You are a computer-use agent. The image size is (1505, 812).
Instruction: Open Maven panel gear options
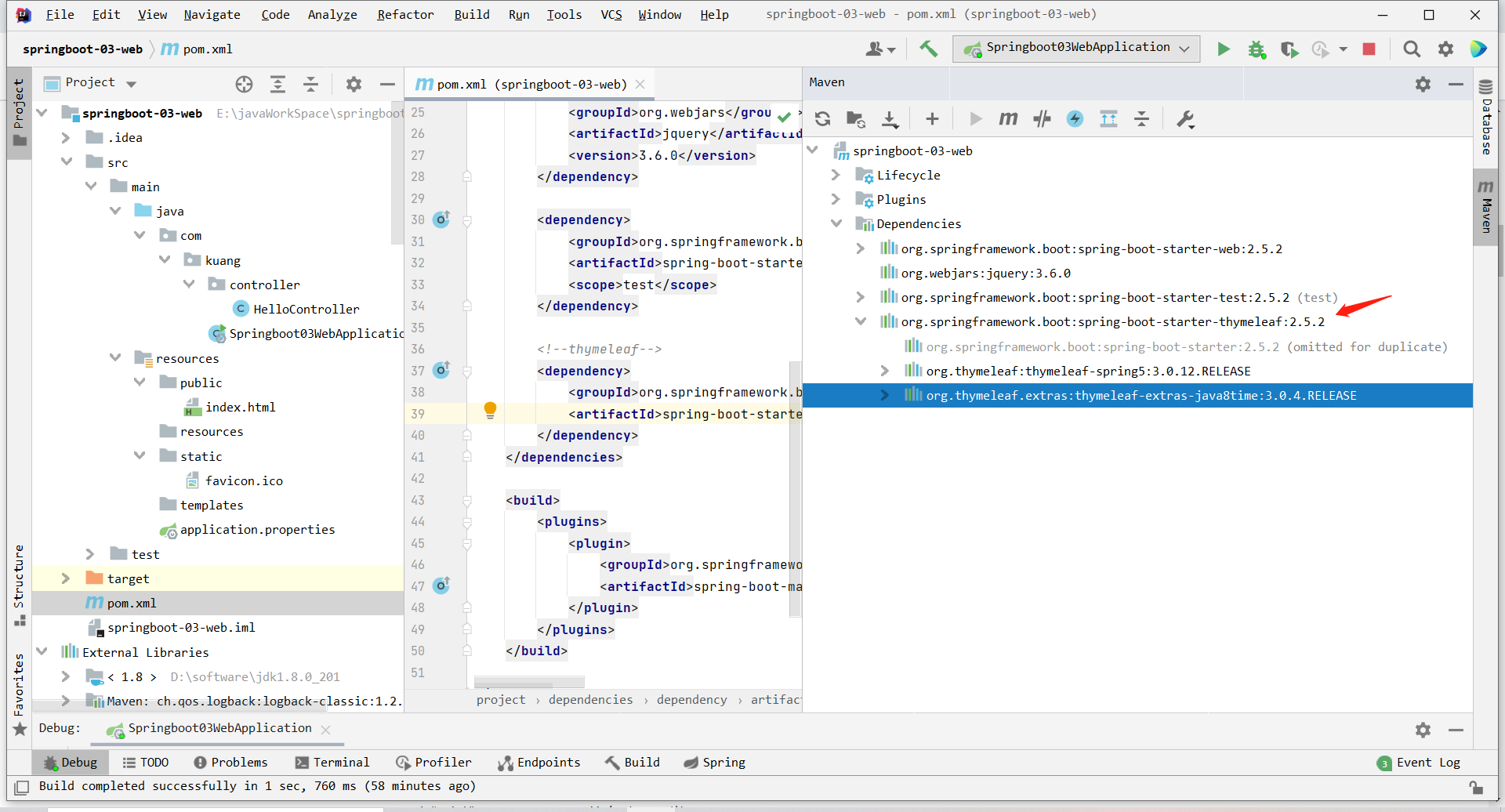pos(1423,84)
